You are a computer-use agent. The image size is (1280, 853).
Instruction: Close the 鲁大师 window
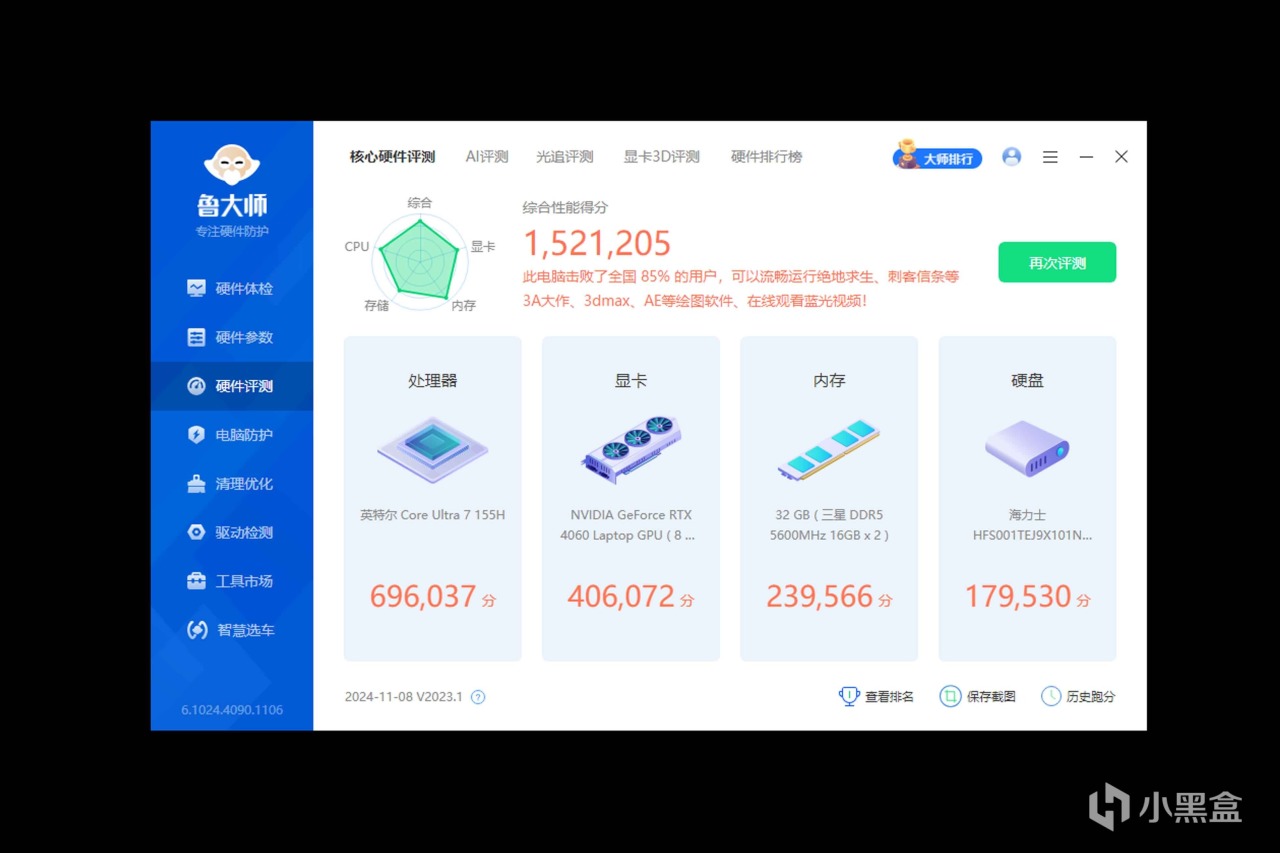coord(1122,157)
